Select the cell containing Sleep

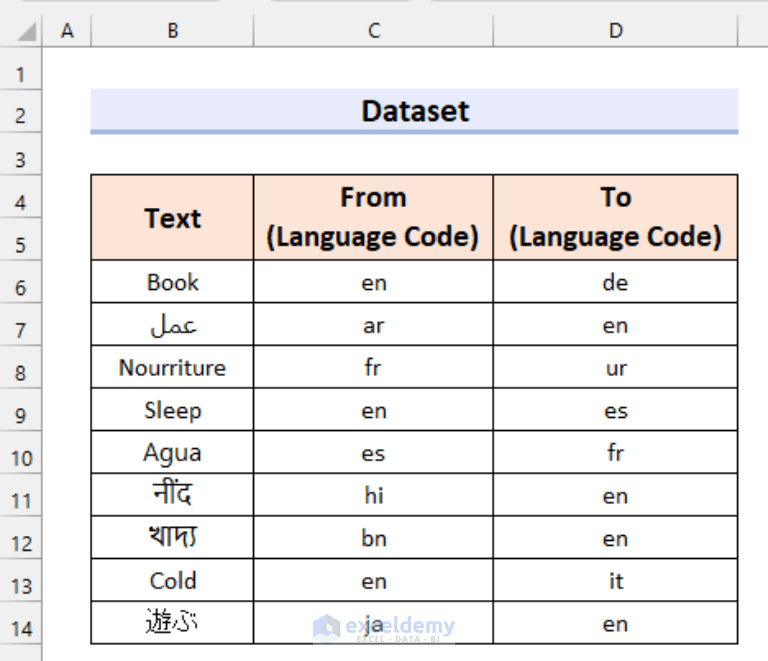pyautogui.click(x=172, y=410)
